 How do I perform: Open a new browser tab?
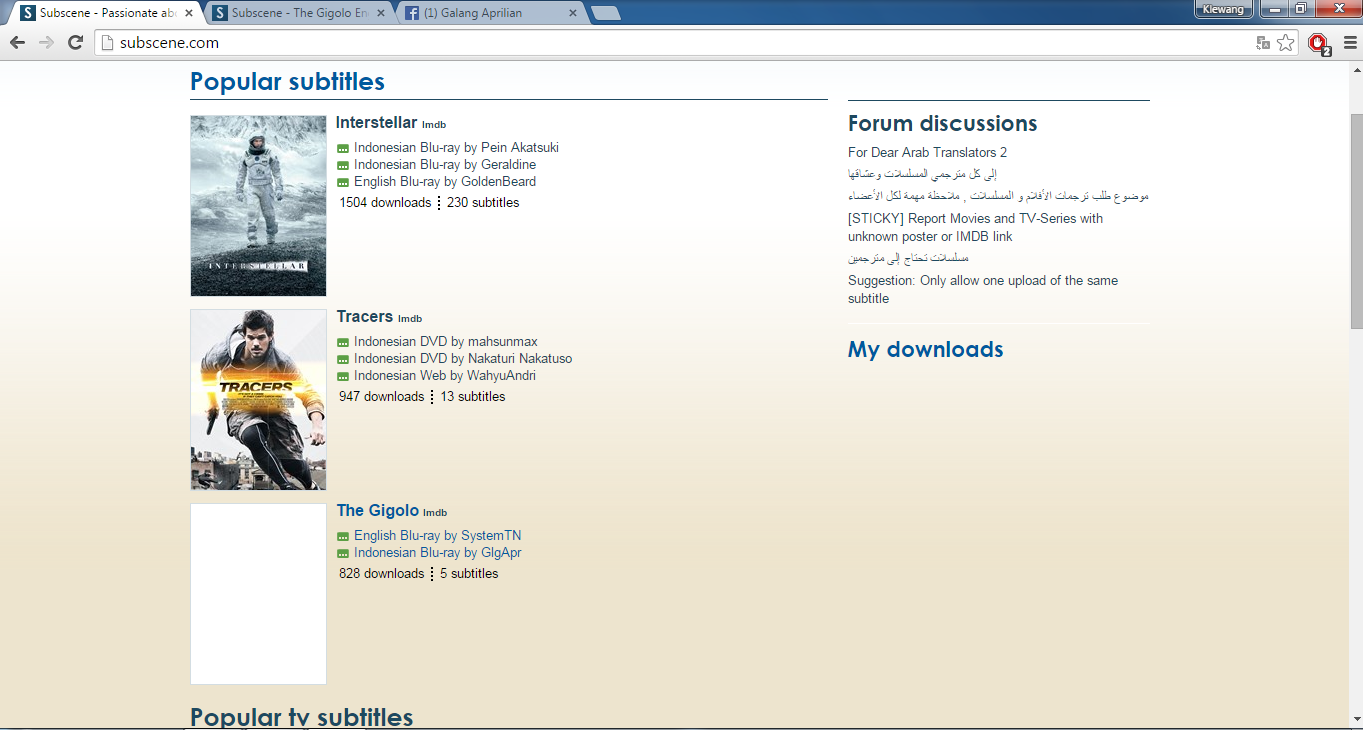click(x=606, y=13)
